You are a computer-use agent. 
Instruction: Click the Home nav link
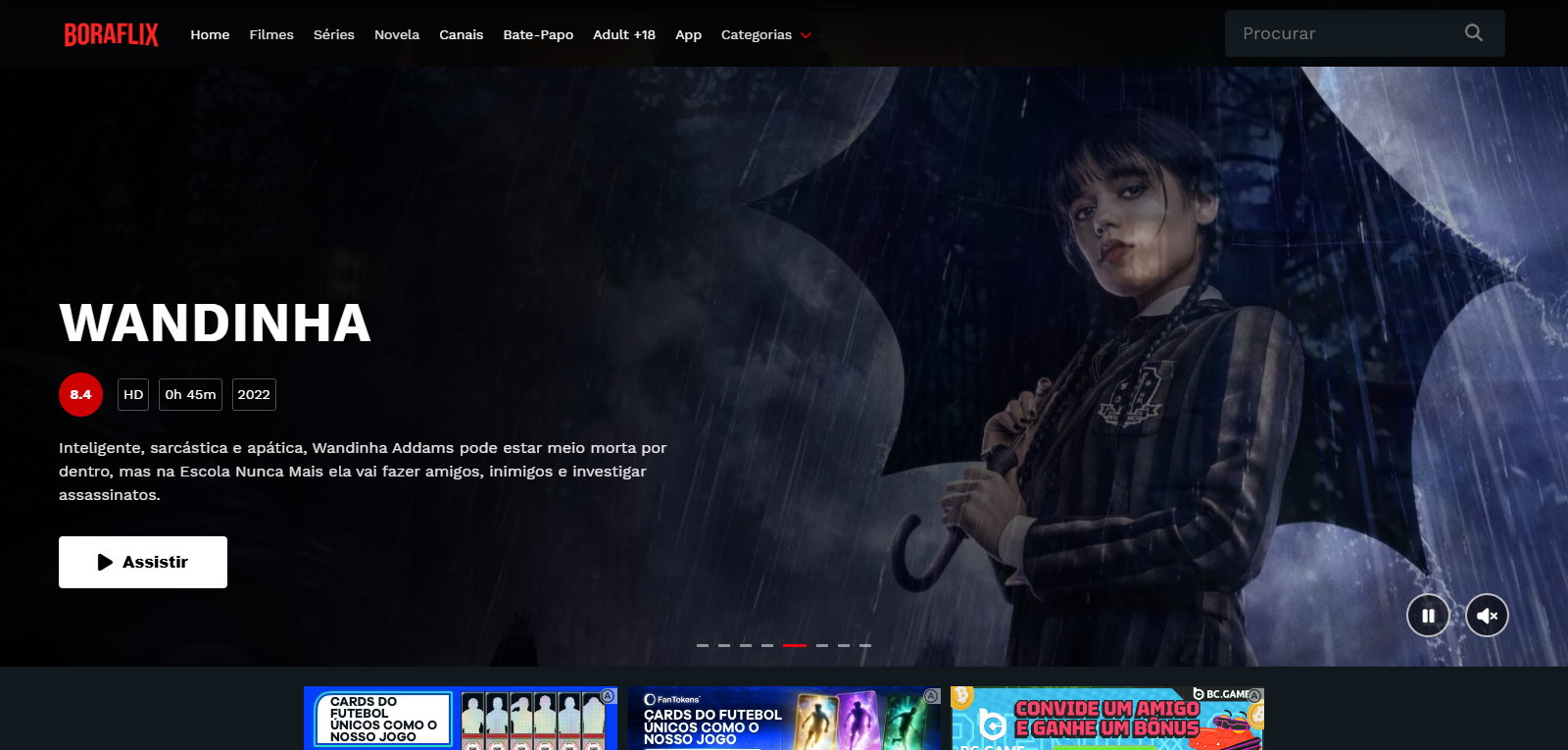pos(210,35)
